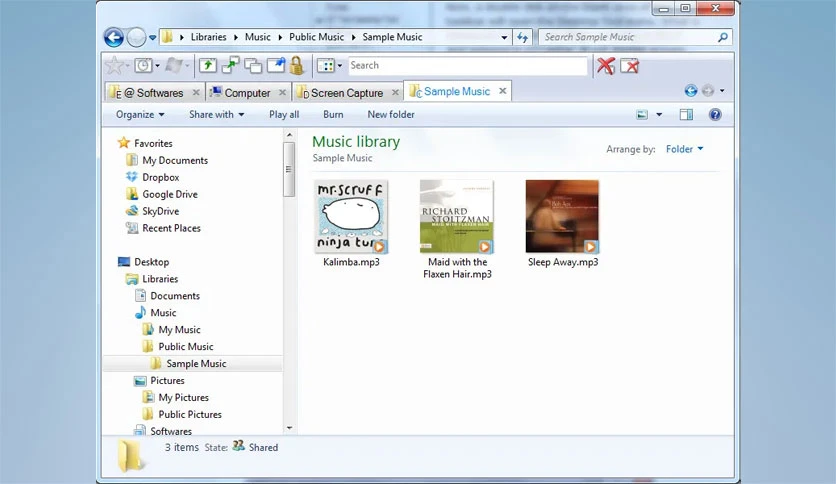Click the refresh button next to address bar
The height and width of the screenshot is (484, 836).
[522, 37]
